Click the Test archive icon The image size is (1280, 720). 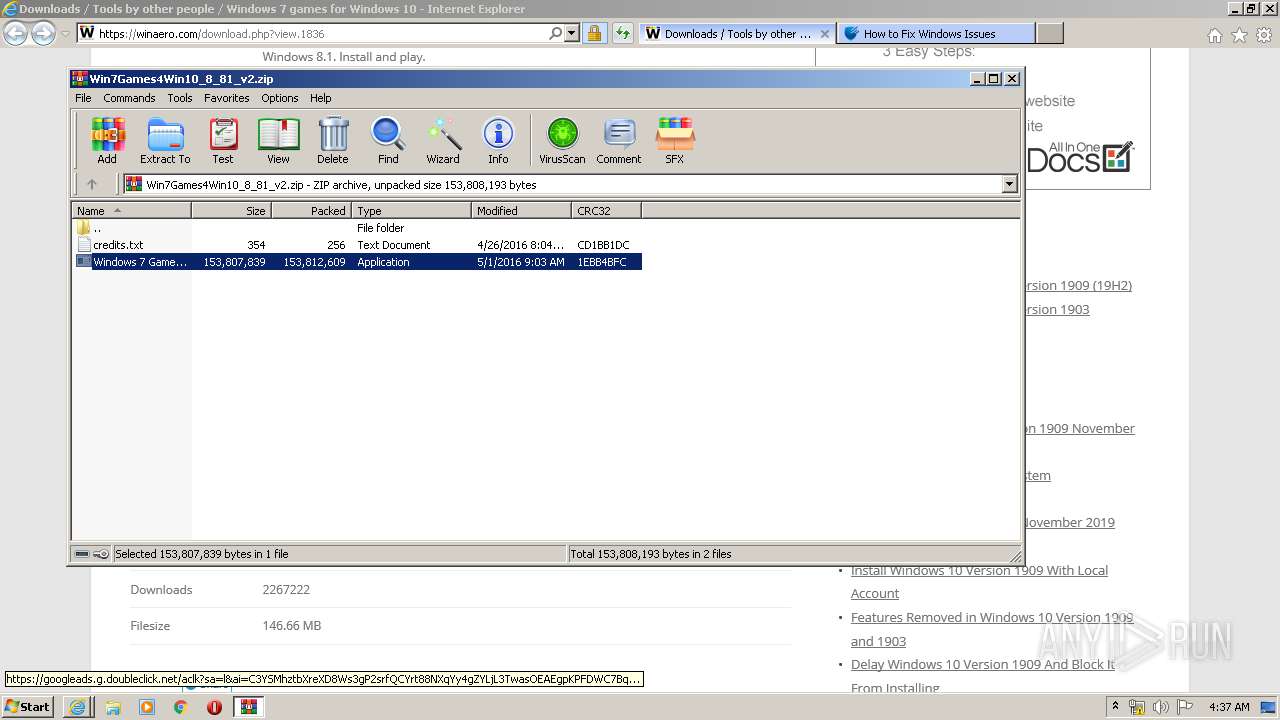[x=223, y=140]
